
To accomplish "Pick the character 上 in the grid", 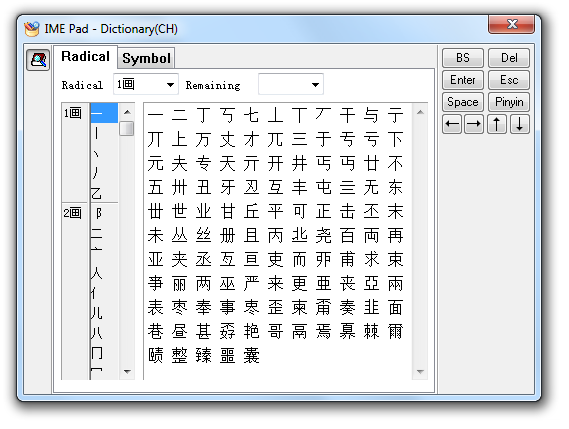I will (180, 140).
